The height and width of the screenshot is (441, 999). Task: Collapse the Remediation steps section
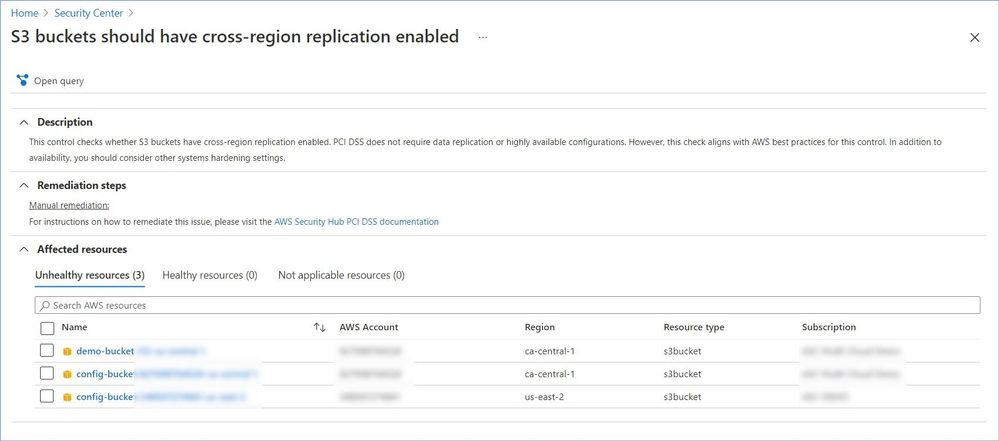(24, 185)
